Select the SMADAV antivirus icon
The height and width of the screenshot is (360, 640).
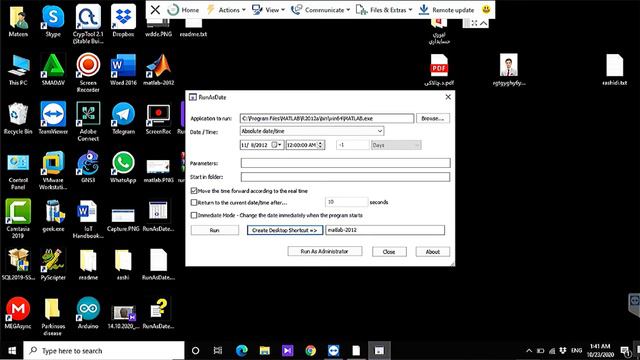tap(53, 69)
